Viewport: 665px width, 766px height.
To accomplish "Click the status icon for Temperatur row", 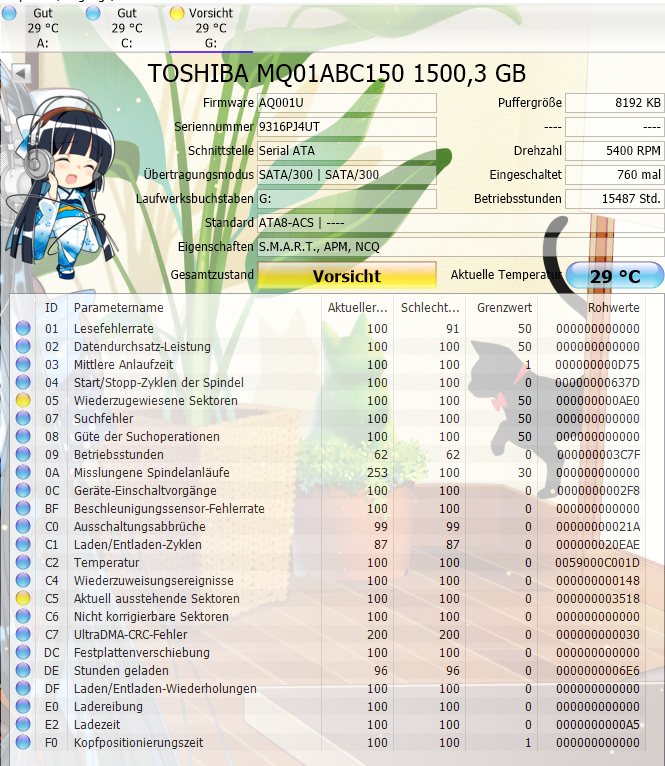I will [23, 562].
